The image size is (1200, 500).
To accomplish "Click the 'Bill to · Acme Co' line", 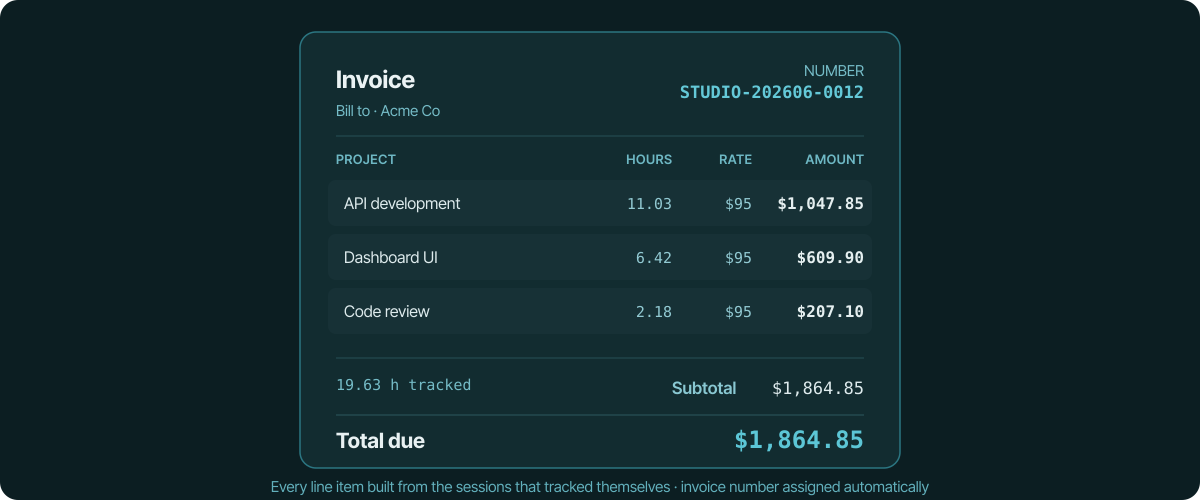I will click(x=388, y=111).
